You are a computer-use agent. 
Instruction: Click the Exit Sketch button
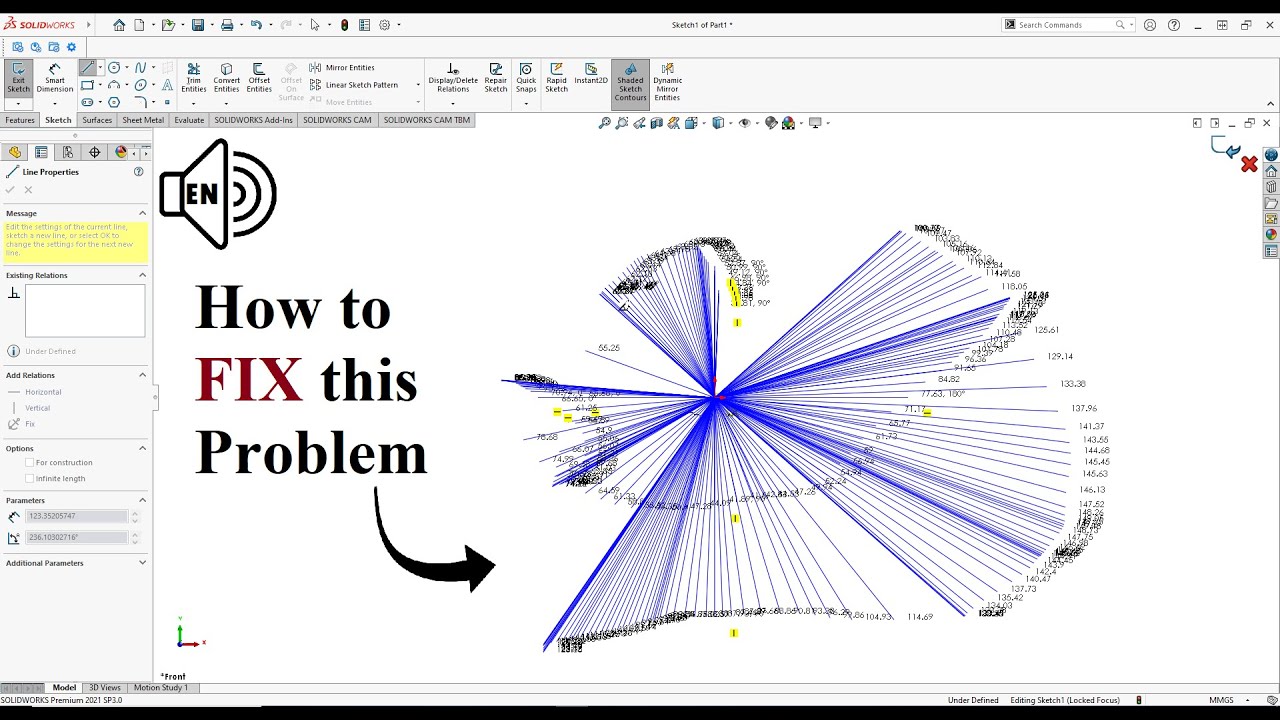(18, 79)
